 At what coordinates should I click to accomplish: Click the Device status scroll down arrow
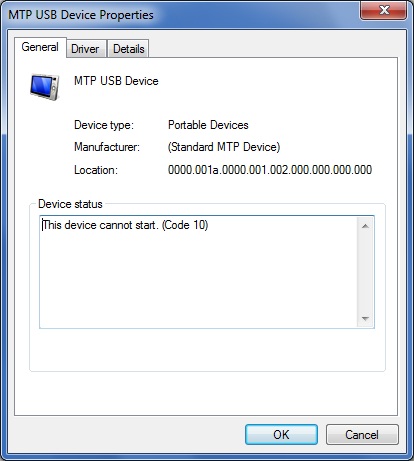point(365,319)
